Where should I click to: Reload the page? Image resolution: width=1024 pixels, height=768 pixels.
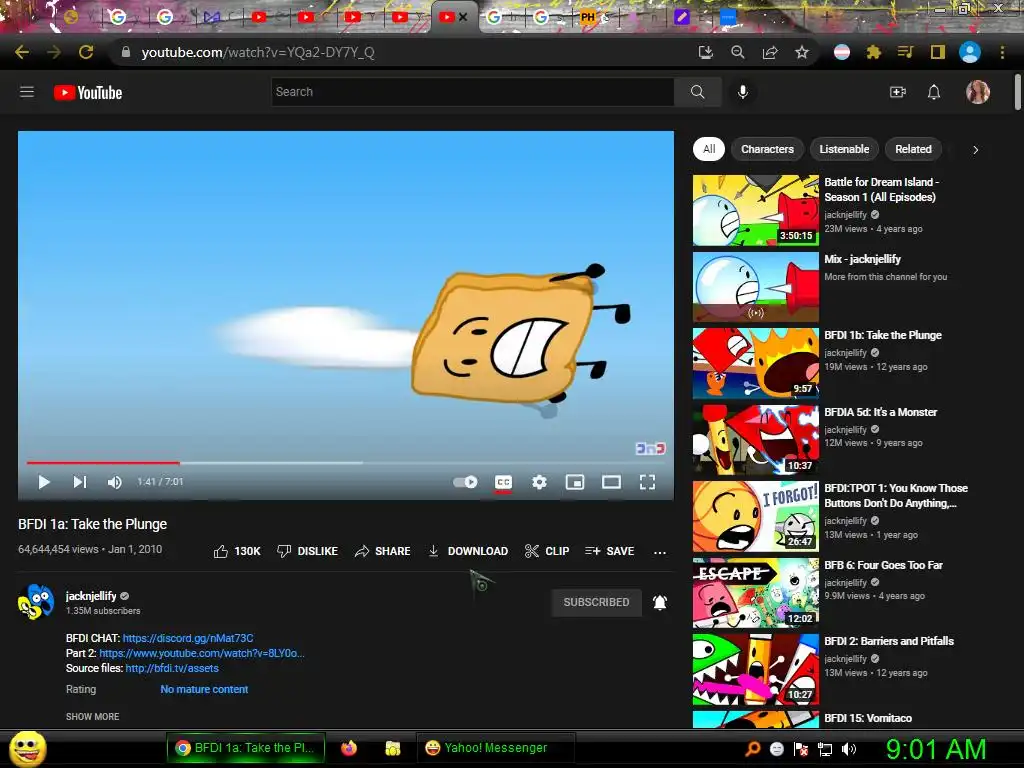point(86,52)
